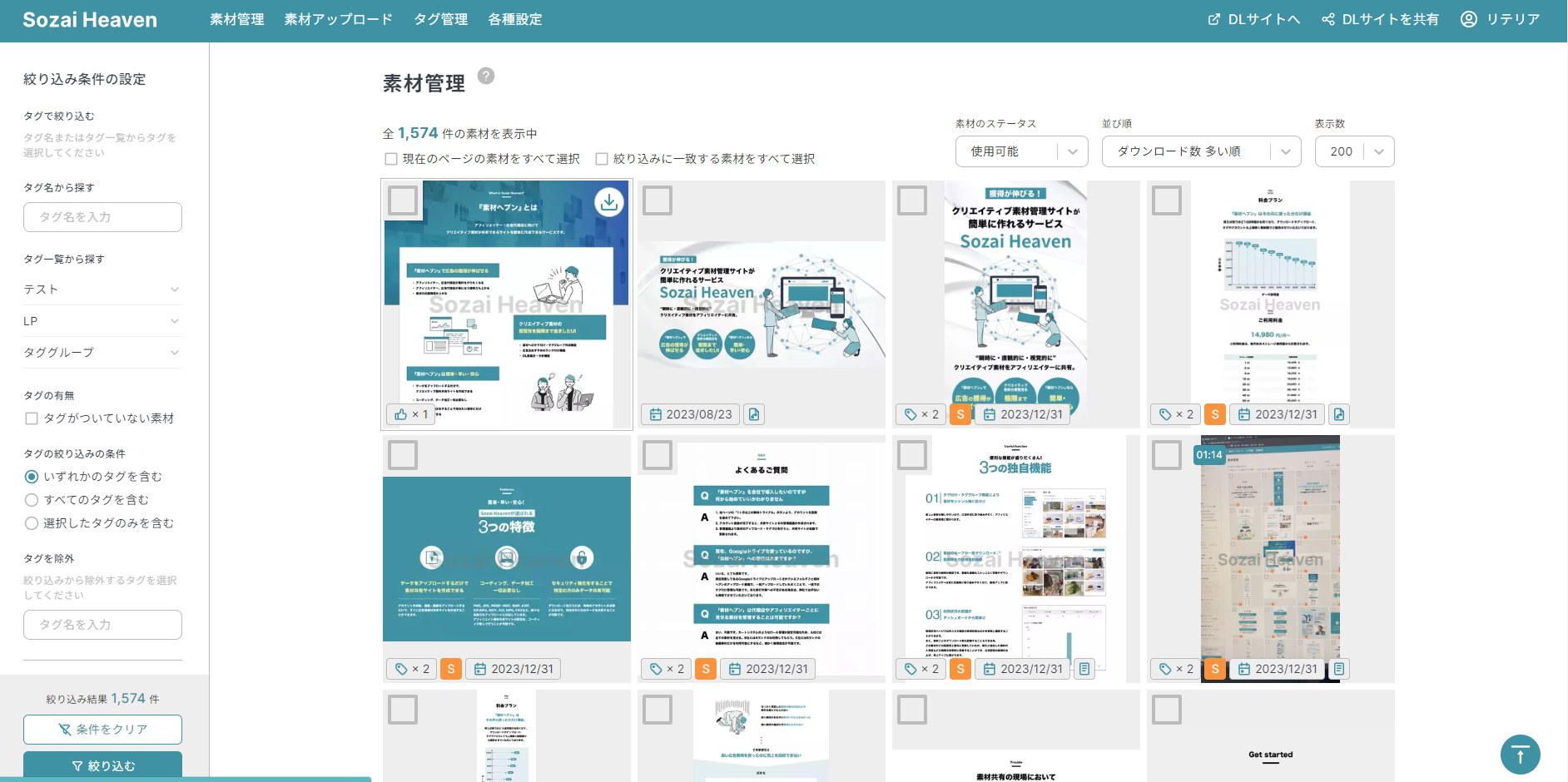This screenshot has height=782, width=1568.
Task: Click orange S badge on 獲得が伸びる vertical card
Action: [x=960, y=414]
